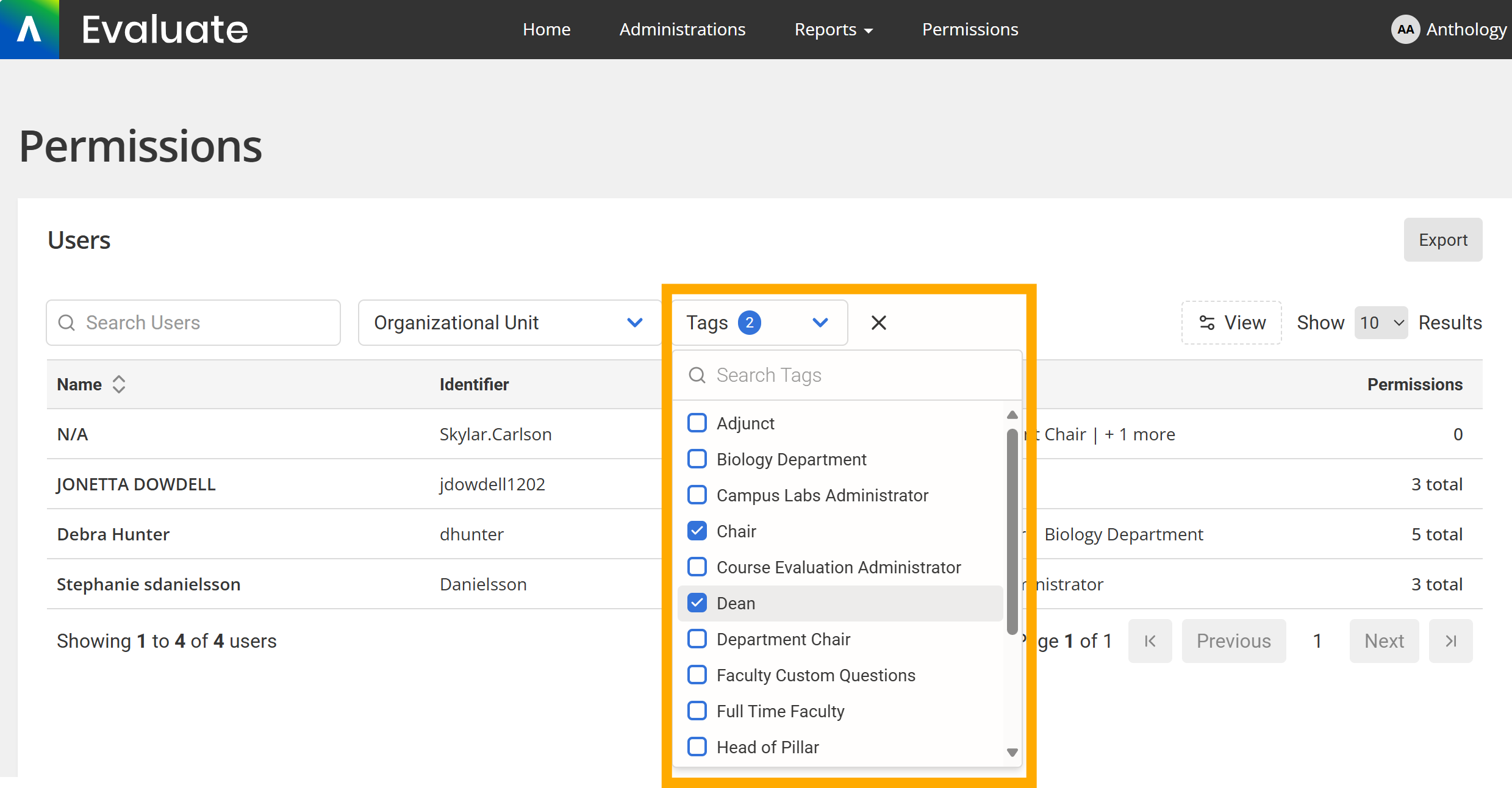1512x788 pixels.
Task: Click the AA user avatar icon
Action: click(x=1405, y=29)
